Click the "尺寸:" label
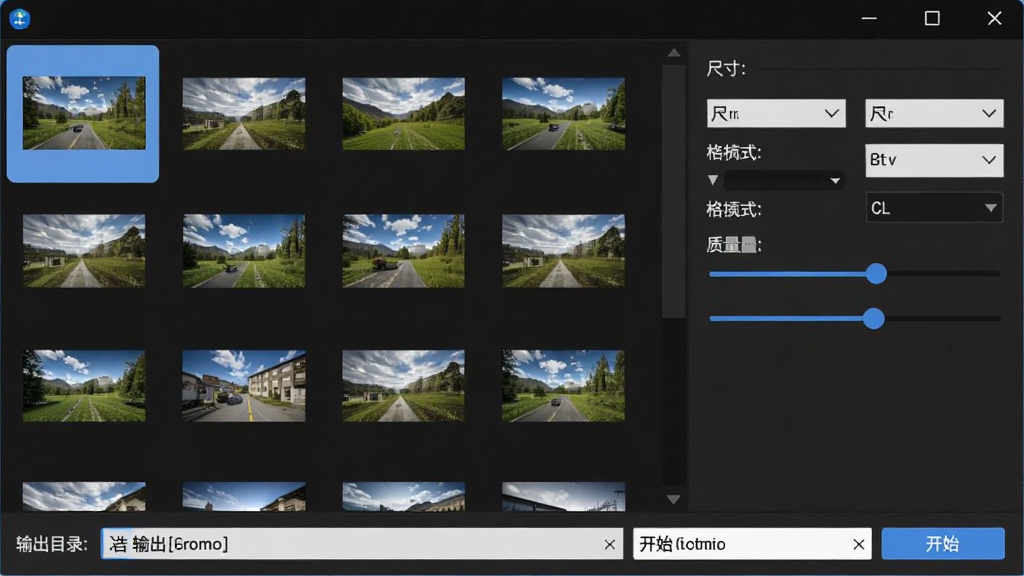The width and height of the screenshot is (1024, 576). [726, 69]
